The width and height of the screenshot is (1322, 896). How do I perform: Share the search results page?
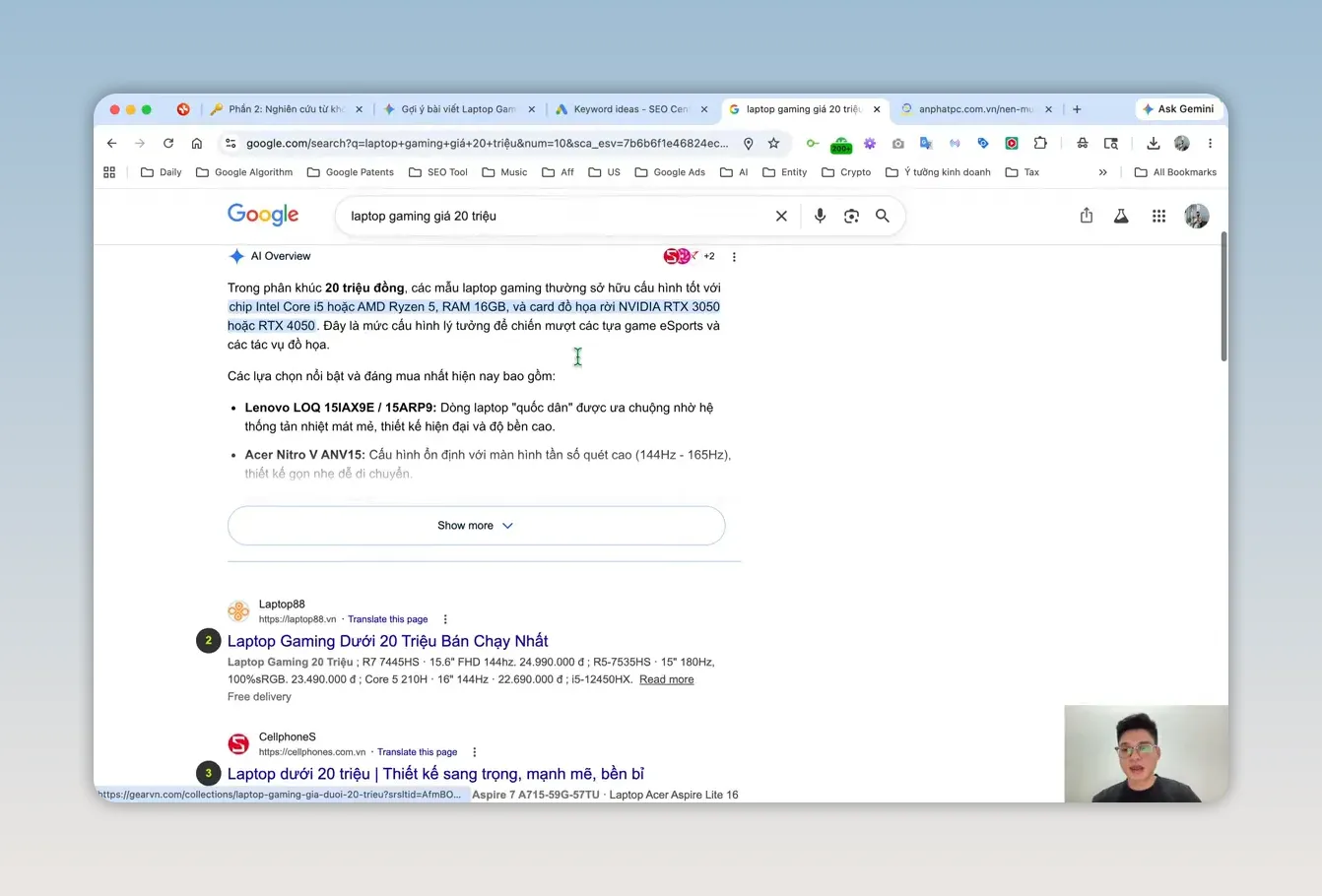(x=1087, y=216)
